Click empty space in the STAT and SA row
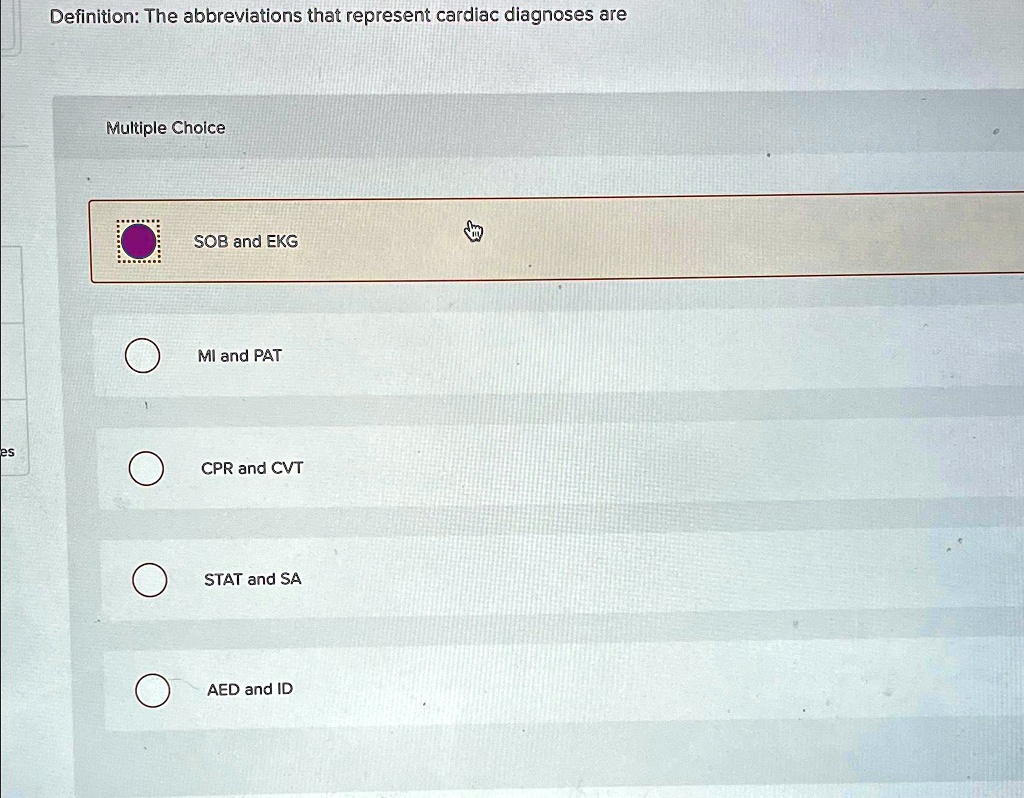1024x798 pixels. click(x=600, y=579)
